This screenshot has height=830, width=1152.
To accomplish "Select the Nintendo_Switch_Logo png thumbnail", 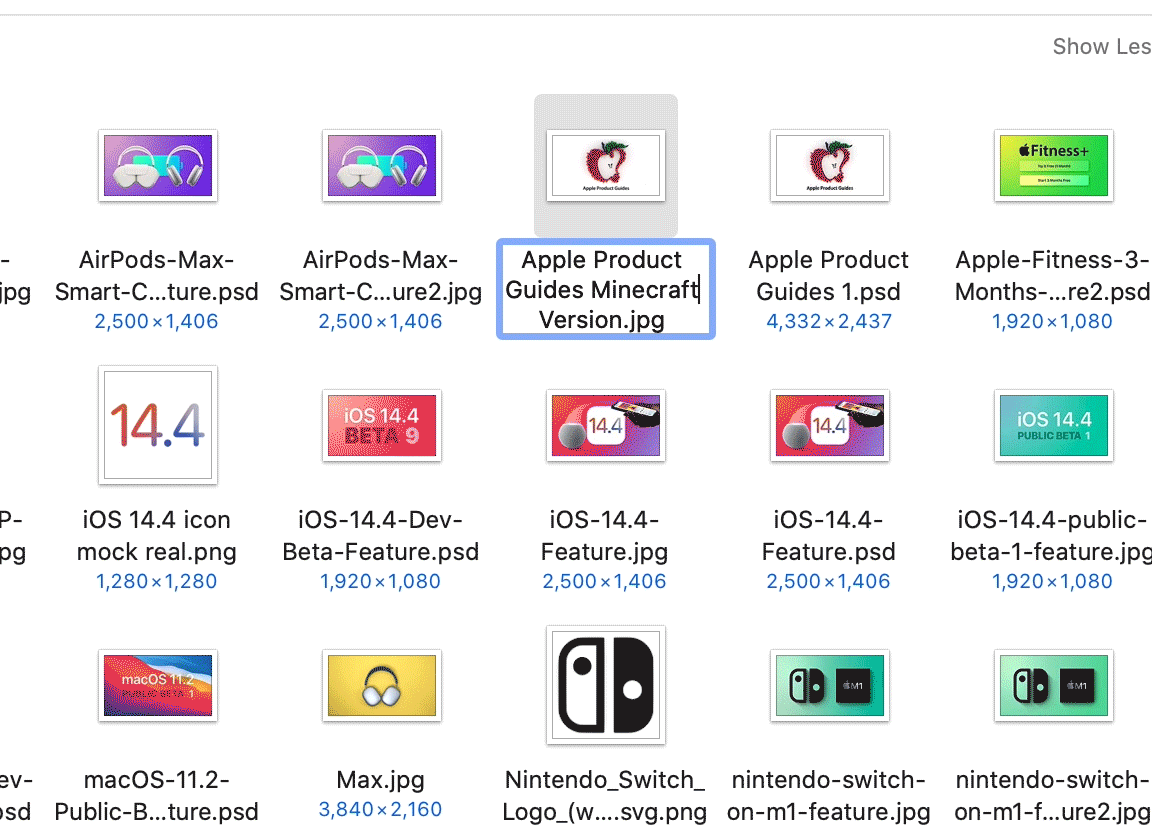I will point(606,685).
